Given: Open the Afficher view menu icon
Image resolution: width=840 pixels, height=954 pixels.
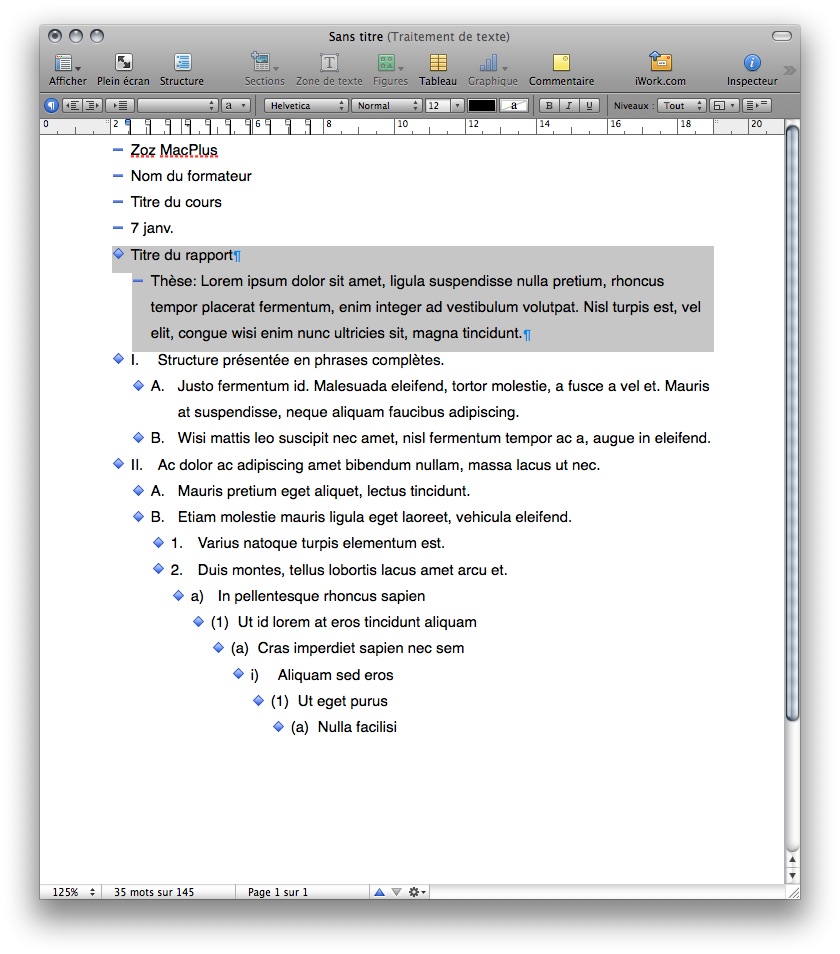Looking at the screenshot, I should [x=66, y=63].
